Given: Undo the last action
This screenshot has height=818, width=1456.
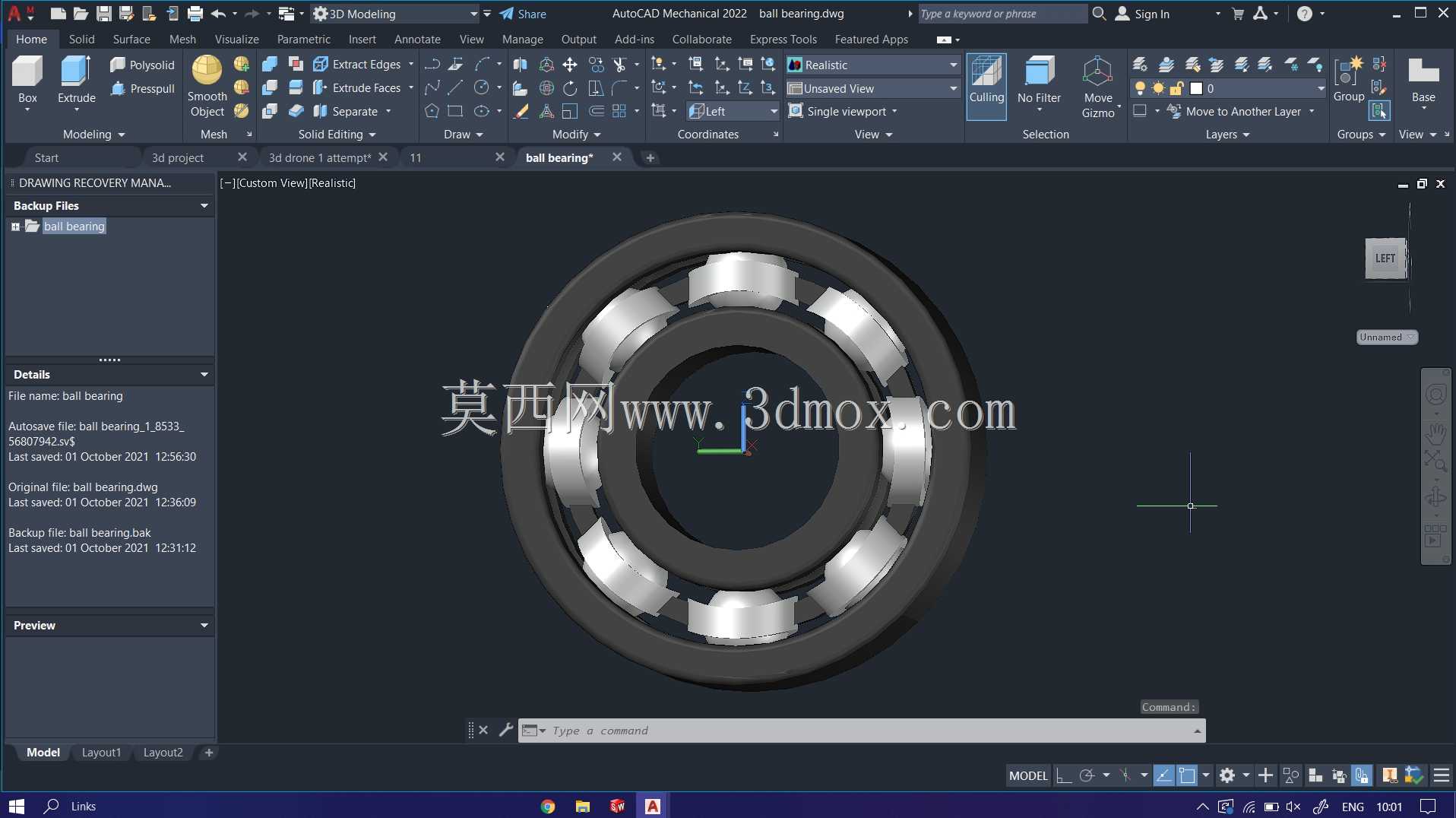Looking at the screenshot, I should pyautogui.click(x=219, y=14).
